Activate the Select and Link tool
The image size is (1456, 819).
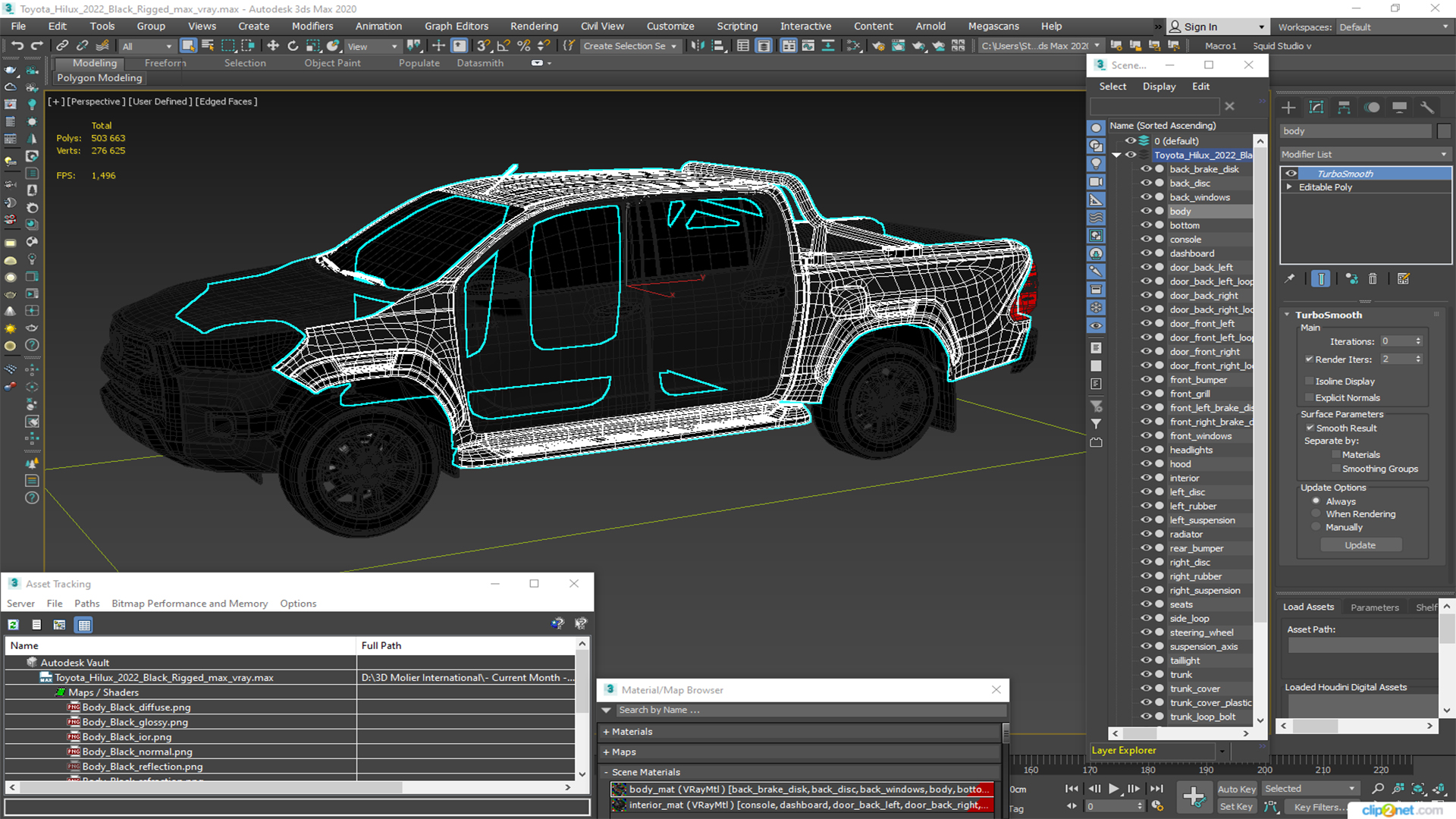(x=62, y=46)
